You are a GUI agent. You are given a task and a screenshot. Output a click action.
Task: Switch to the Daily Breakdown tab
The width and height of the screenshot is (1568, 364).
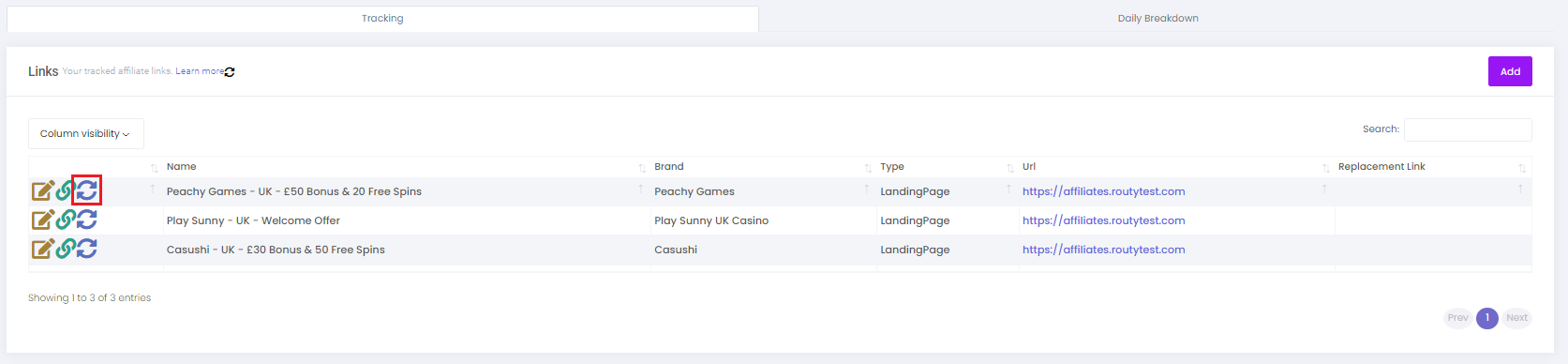coord(1157,19)
